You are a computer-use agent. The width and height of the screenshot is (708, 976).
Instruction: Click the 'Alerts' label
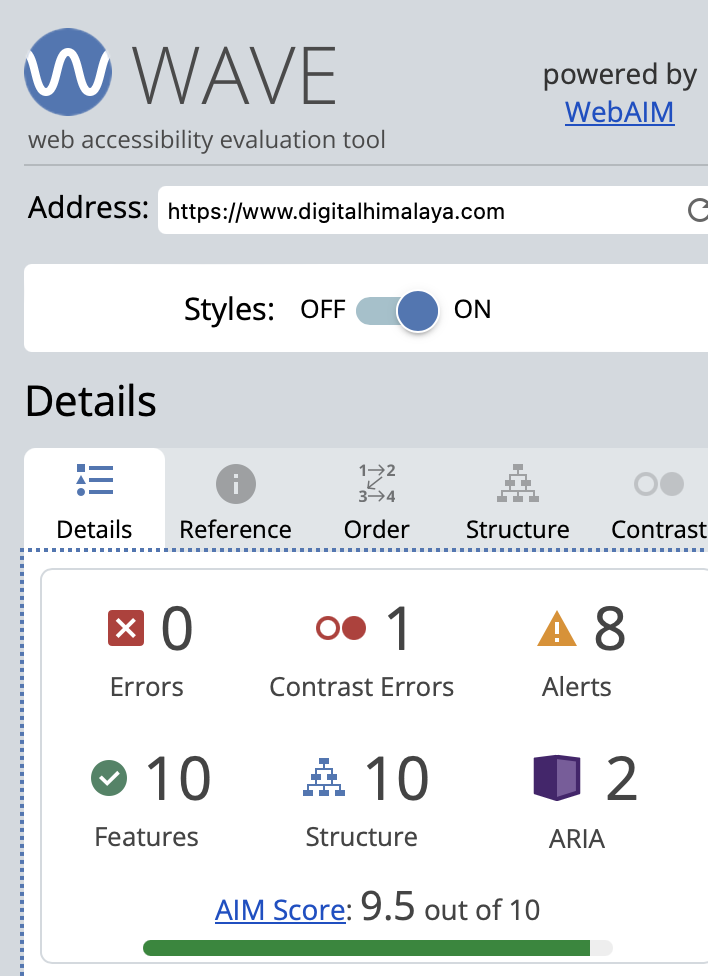[x=577, y=687]
